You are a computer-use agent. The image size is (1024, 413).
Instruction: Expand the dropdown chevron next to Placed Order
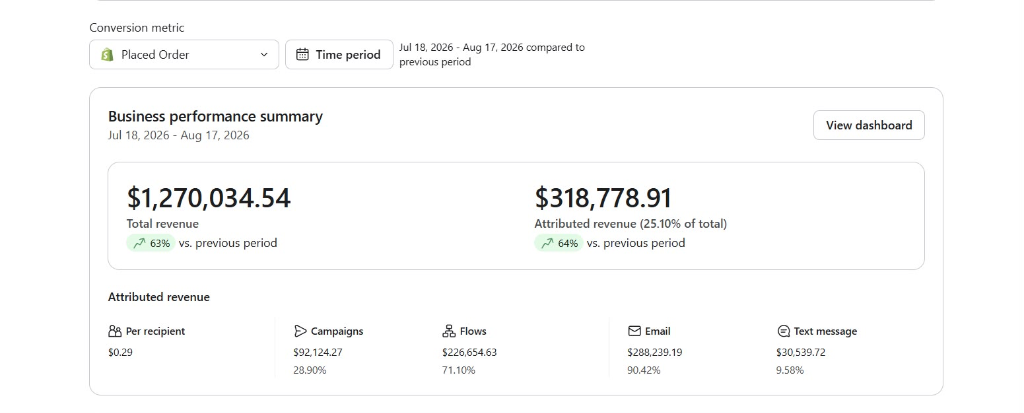pos(264,55)
